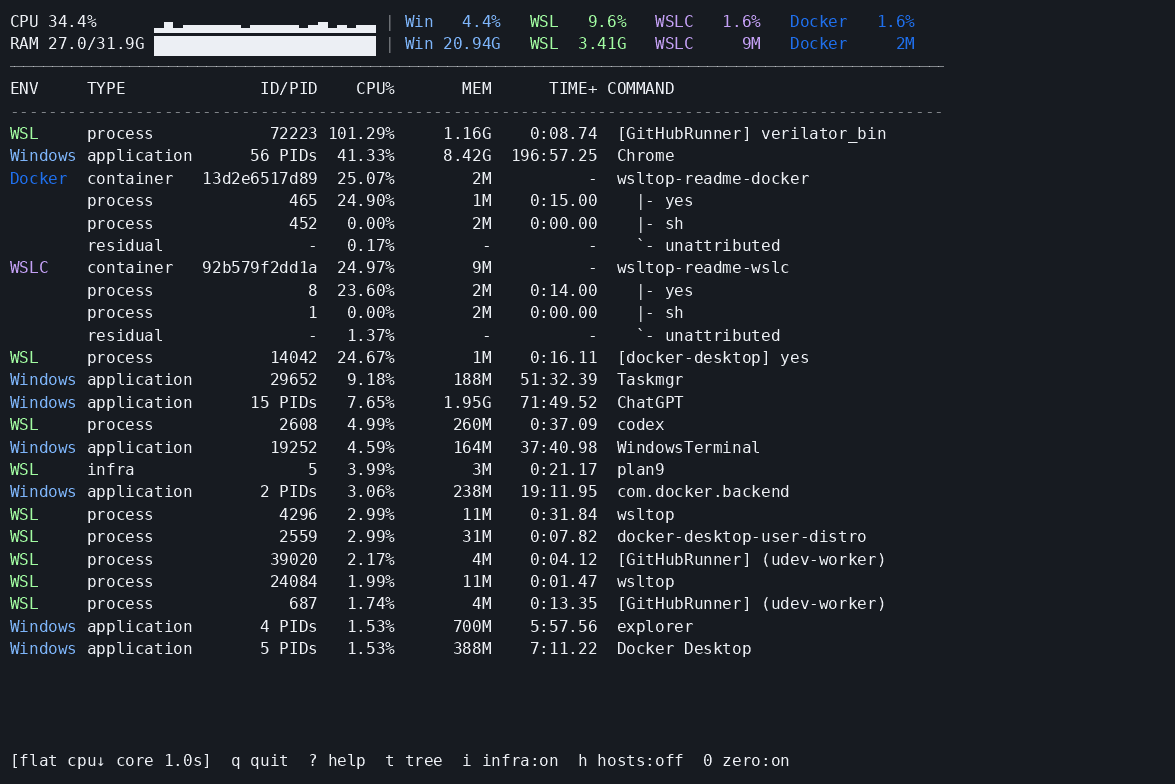Select the yes process with PID 465

click(390, 201)
